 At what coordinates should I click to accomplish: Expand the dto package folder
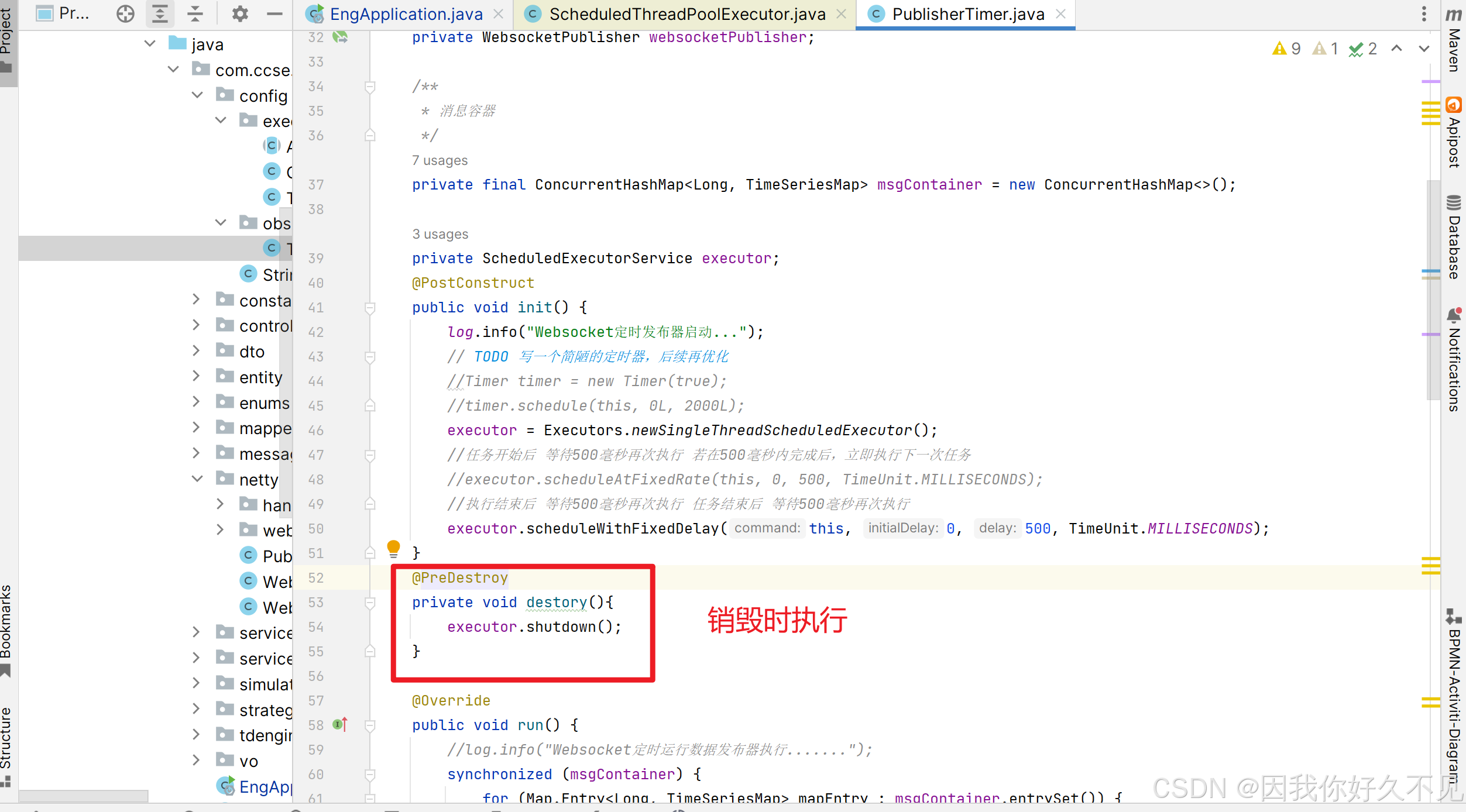click(x=196, y=351)
